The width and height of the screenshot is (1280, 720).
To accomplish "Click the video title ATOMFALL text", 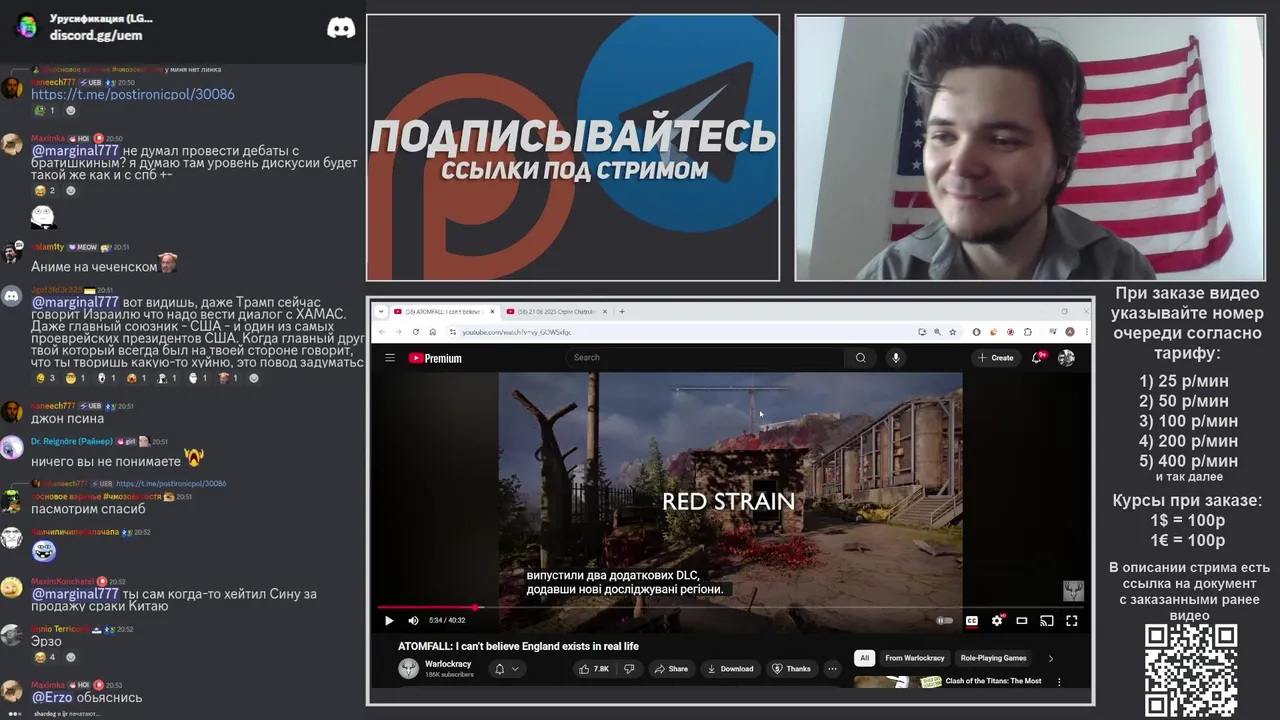I will click(518, 646).
